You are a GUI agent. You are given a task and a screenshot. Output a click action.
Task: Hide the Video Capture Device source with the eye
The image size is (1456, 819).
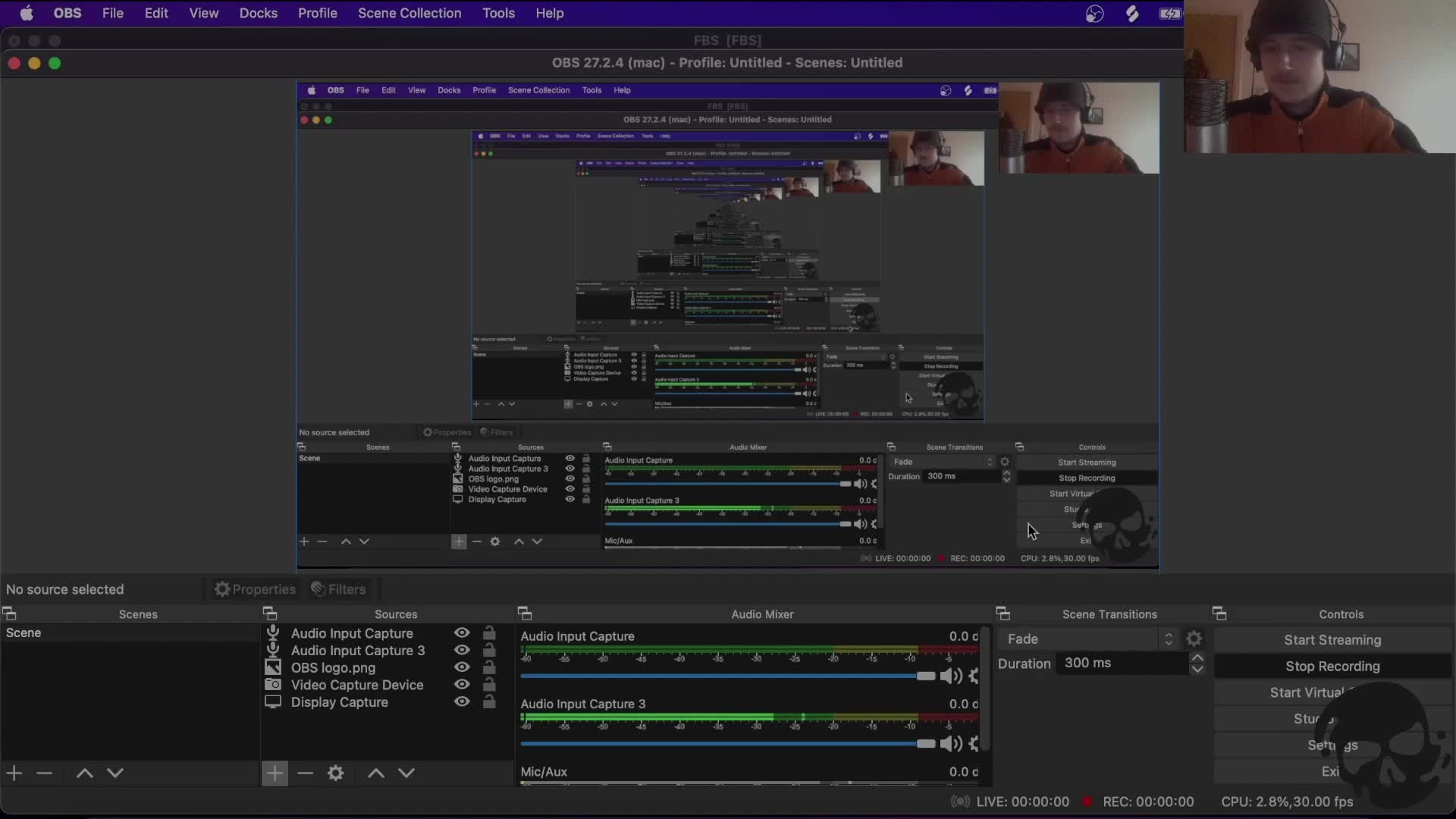pos(462,684)
